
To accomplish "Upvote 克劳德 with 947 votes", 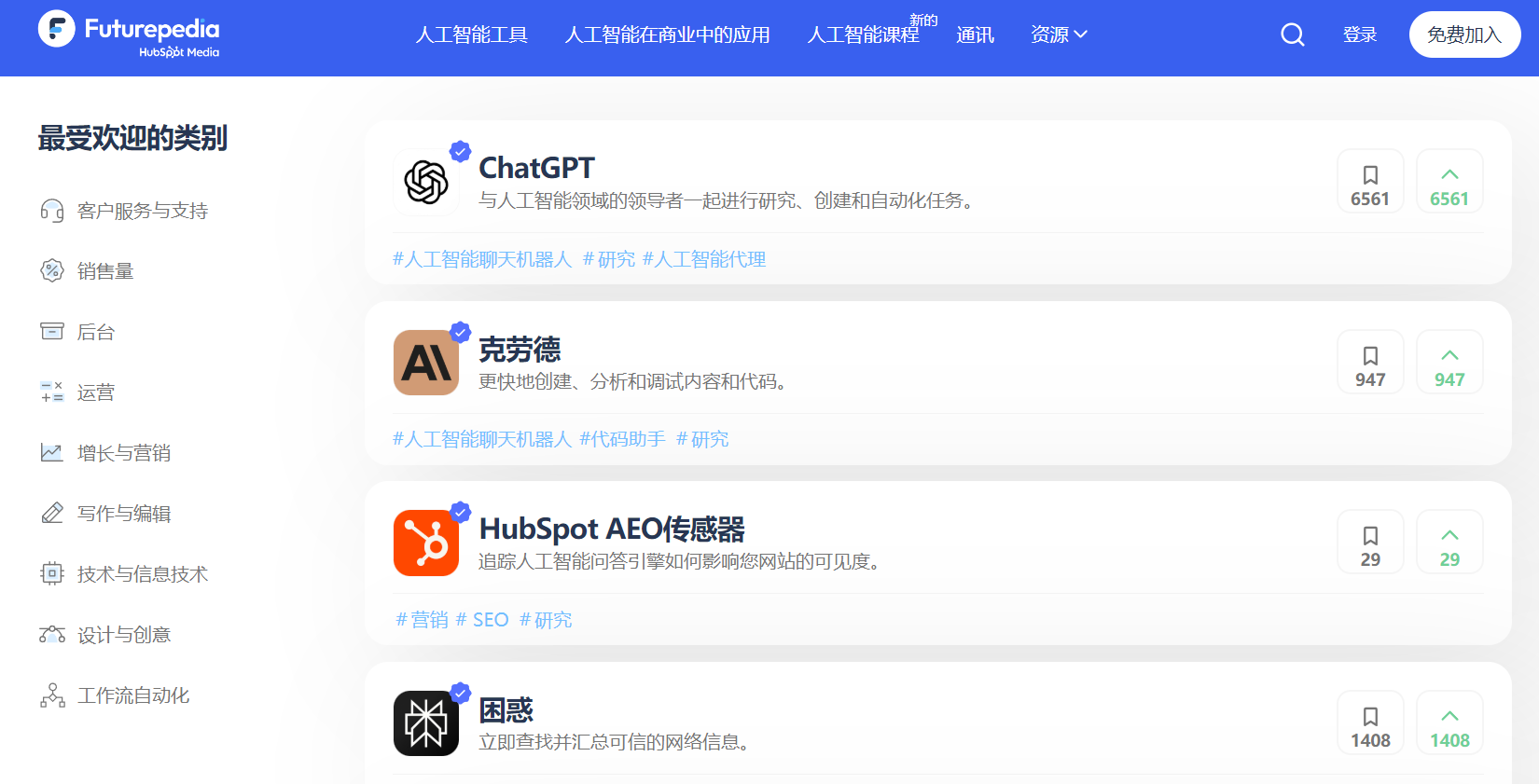I will click(x=1449, y=363).
